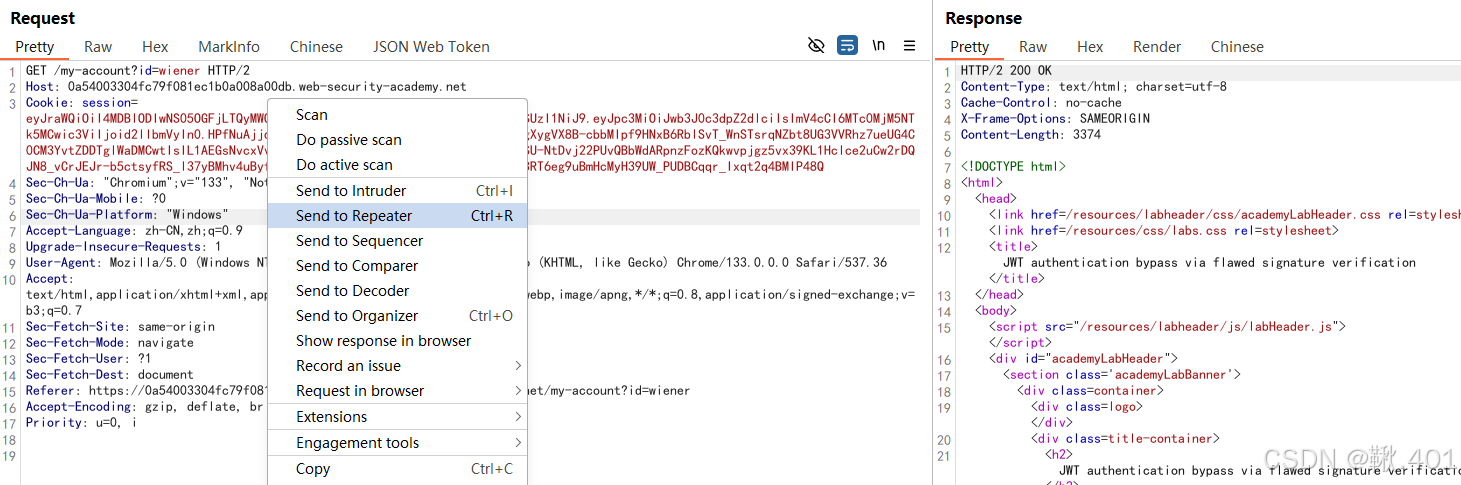Open the Response Render tab
This screenshot has width=1461, height=485.
coord(1157,47)
